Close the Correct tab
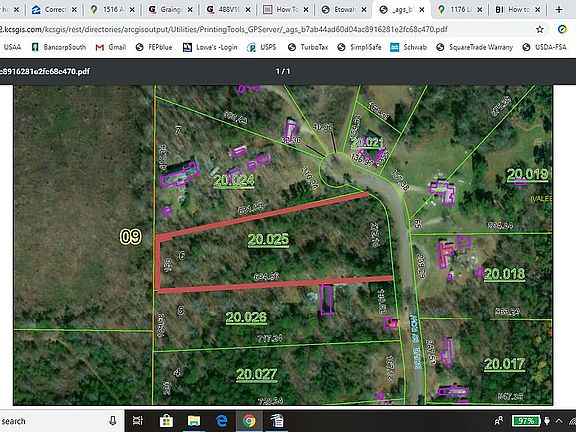The image size is (576, 432). [75, 10]
